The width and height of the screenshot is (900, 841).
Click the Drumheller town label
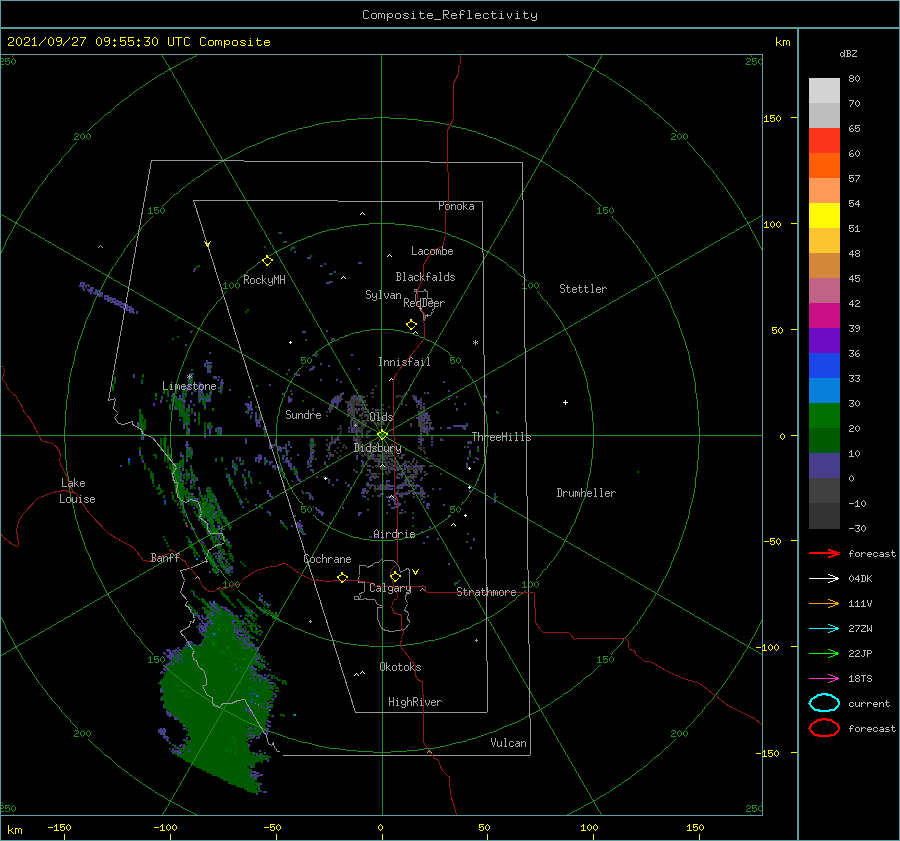tap(586, 493)
